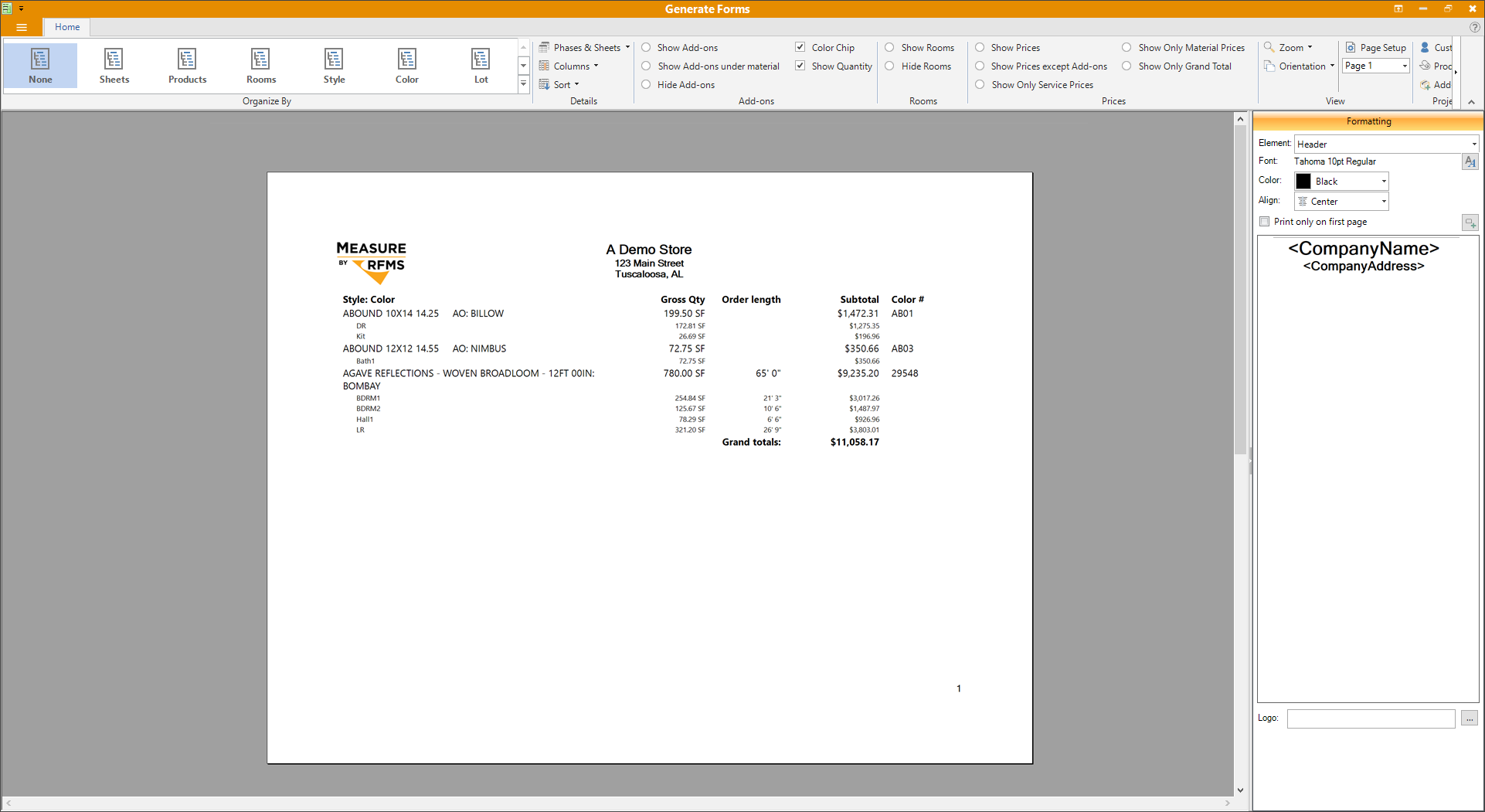Image resolution: width=1485 pixels, height=812 pixels.
Task: Open the Align dropdown set to Center
Action: click(x=1341, y=202)
